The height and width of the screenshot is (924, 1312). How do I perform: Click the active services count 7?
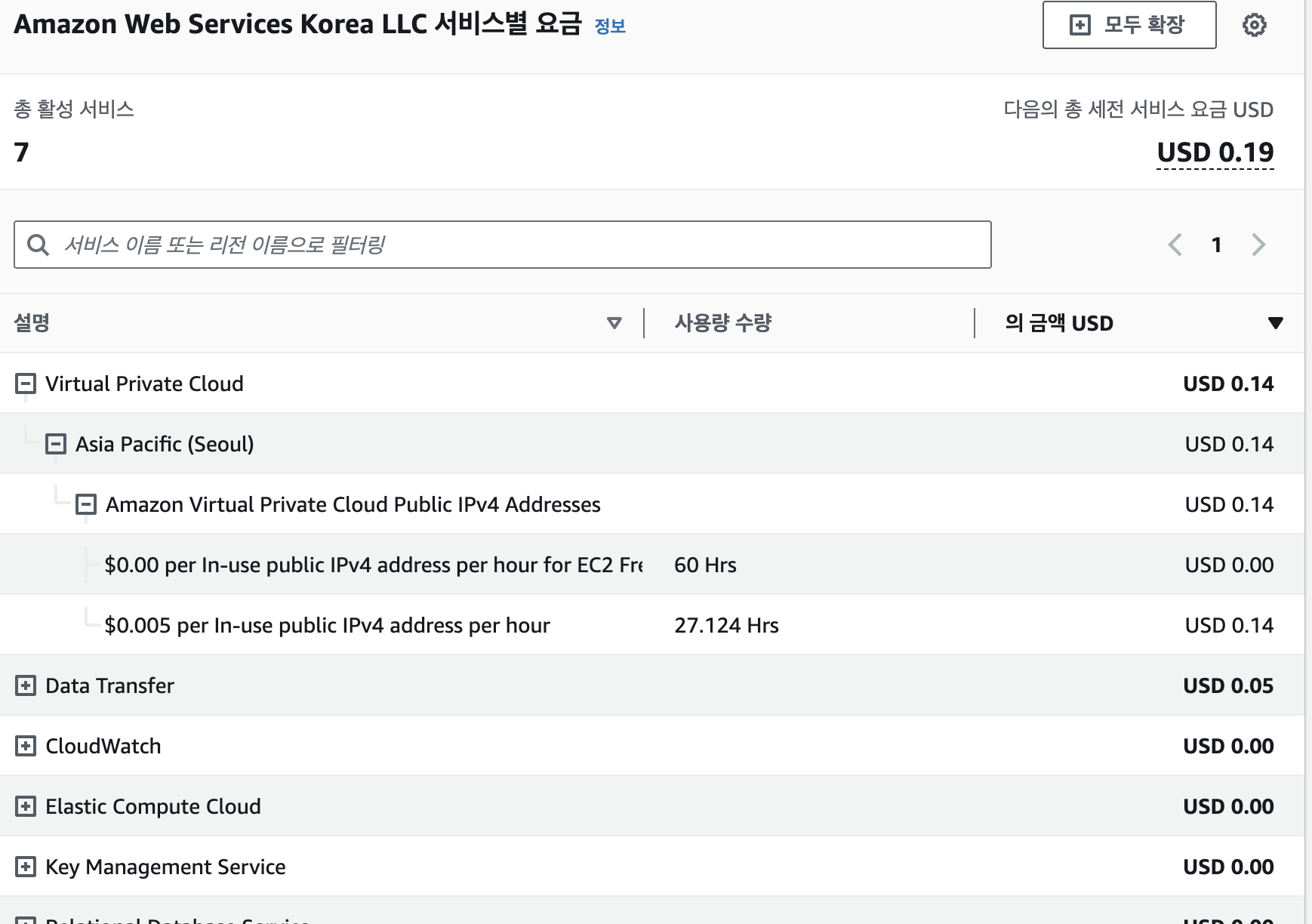(21, 152)
